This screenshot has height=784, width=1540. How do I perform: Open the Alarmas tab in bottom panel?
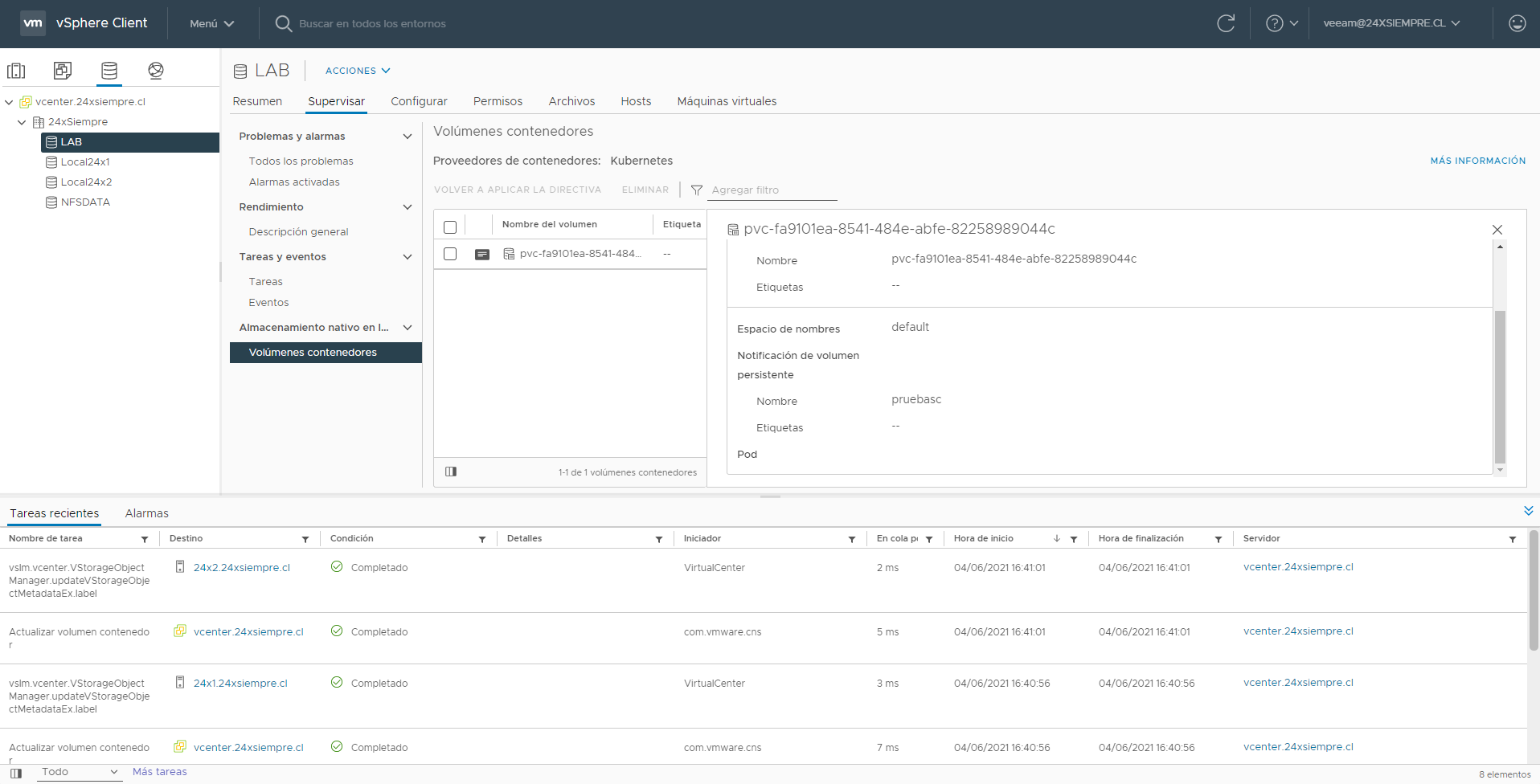coord(146,512)
